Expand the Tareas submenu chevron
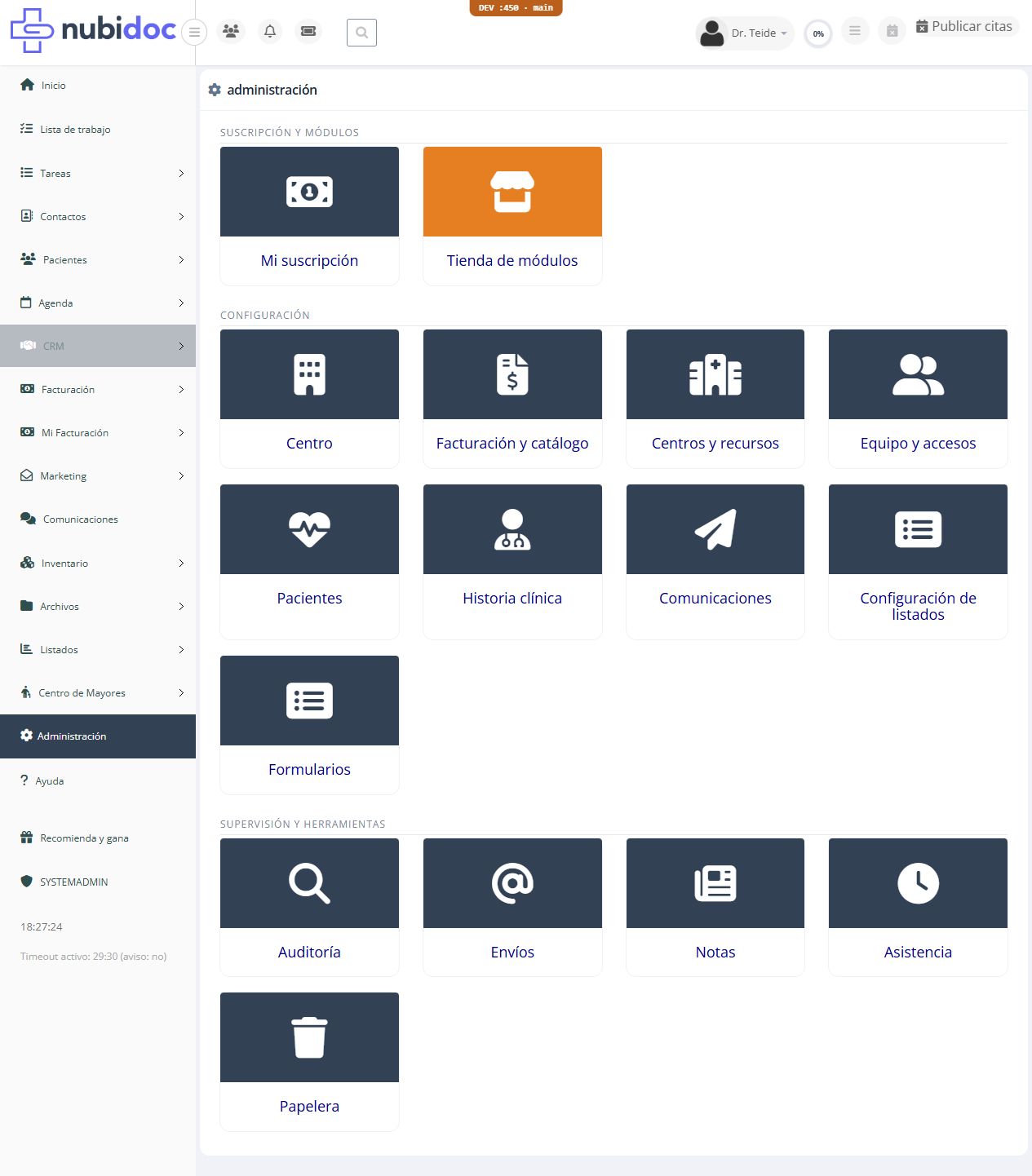The width and height of the screenshot is (1032, 1176). pyautogui.click(x=181, y=173)
